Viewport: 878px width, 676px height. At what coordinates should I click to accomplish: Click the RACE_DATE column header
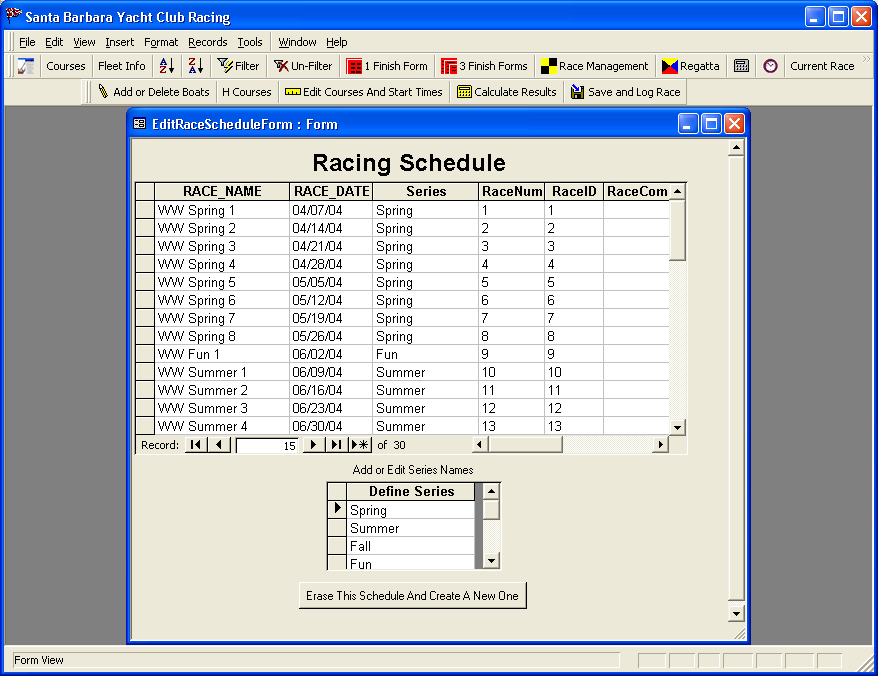tap(331, 192)
